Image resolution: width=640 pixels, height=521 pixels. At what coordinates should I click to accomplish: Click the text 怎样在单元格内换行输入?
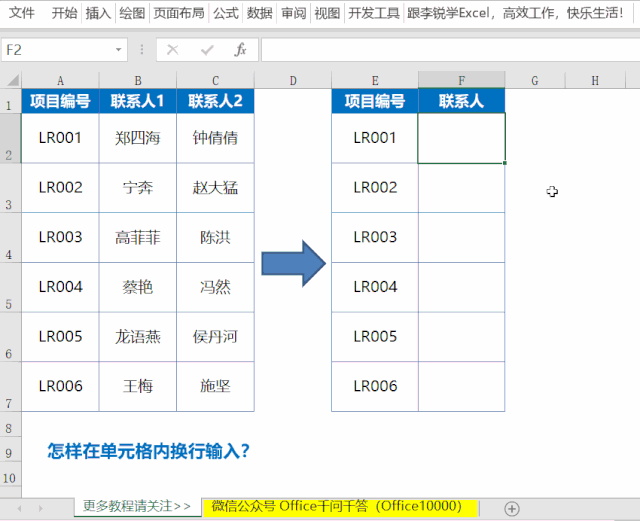tap(149, 451)
